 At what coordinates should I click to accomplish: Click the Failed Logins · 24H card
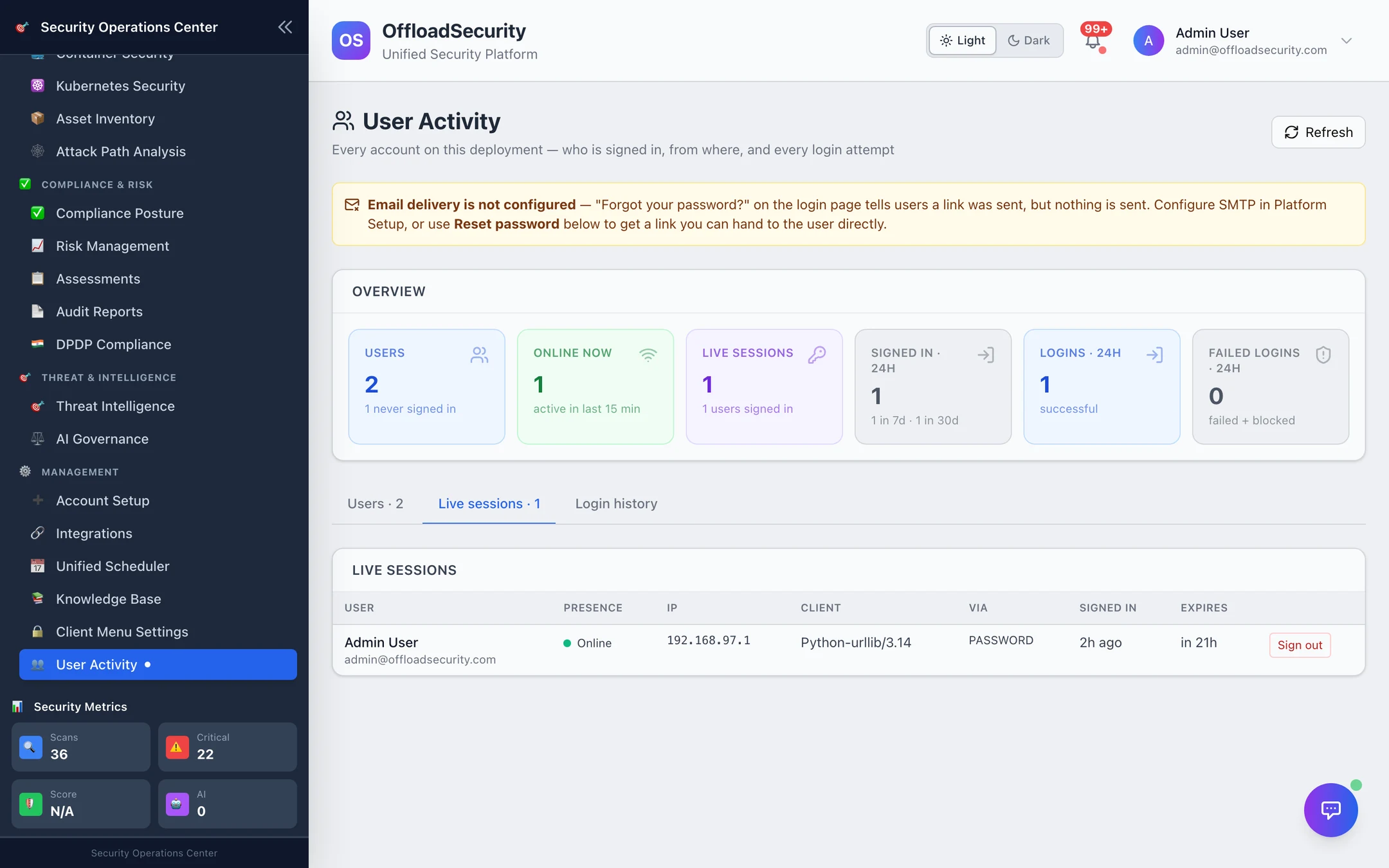click(x=1271, y=386)
